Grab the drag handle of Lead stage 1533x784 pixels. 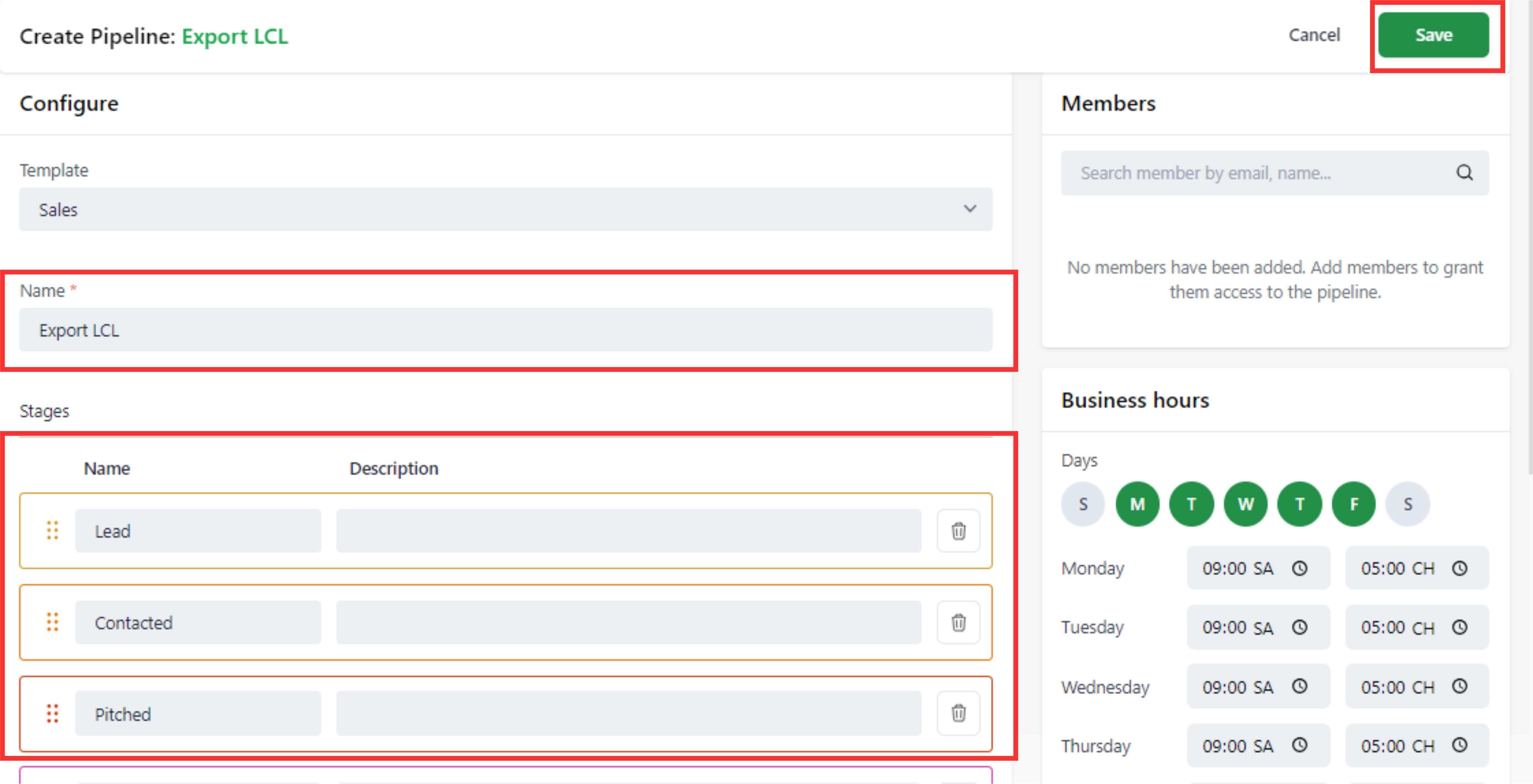[52, 530]
